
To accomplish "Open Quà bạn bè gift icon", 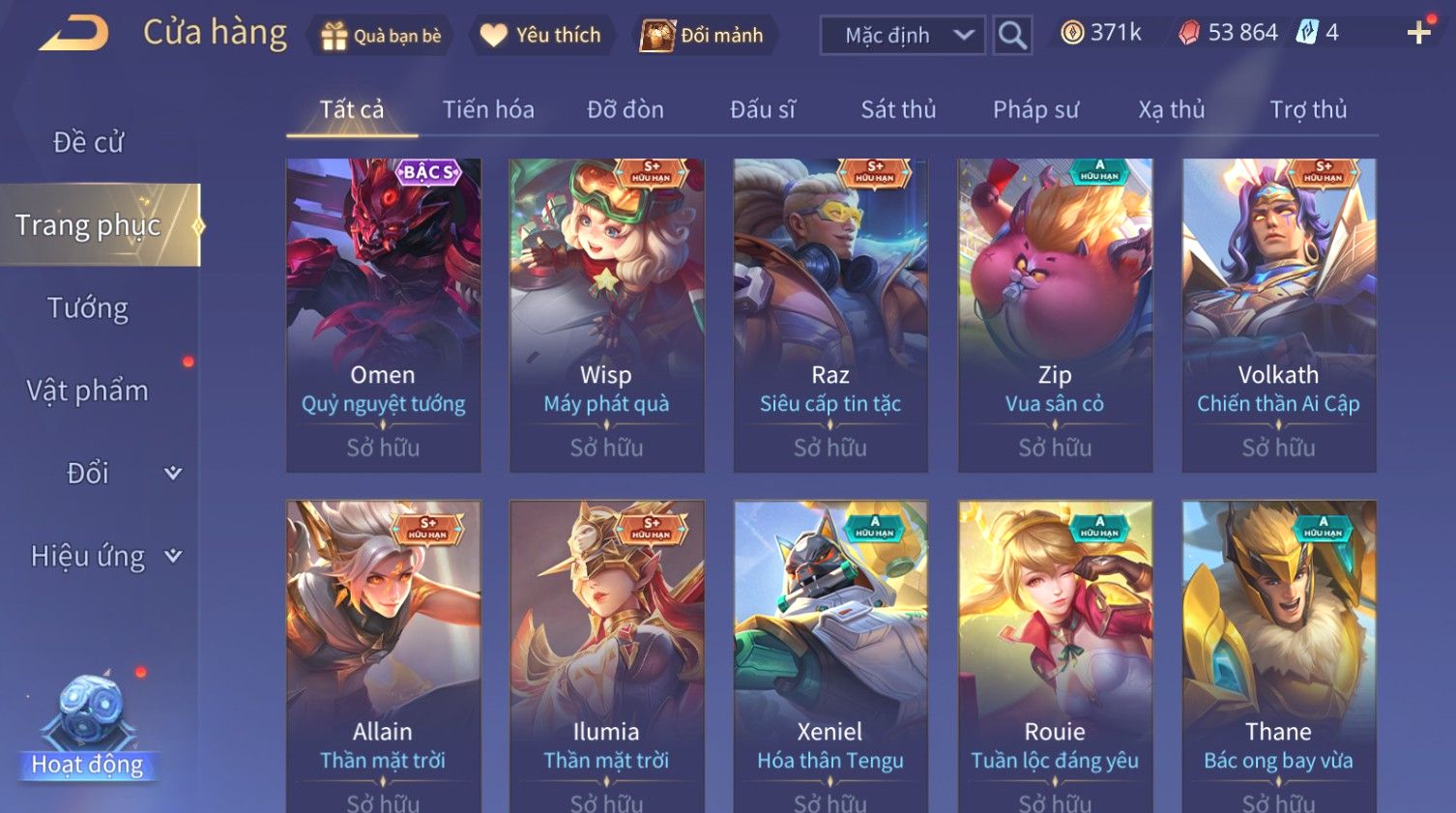I will pyautogui.click(x=335, y=36).
